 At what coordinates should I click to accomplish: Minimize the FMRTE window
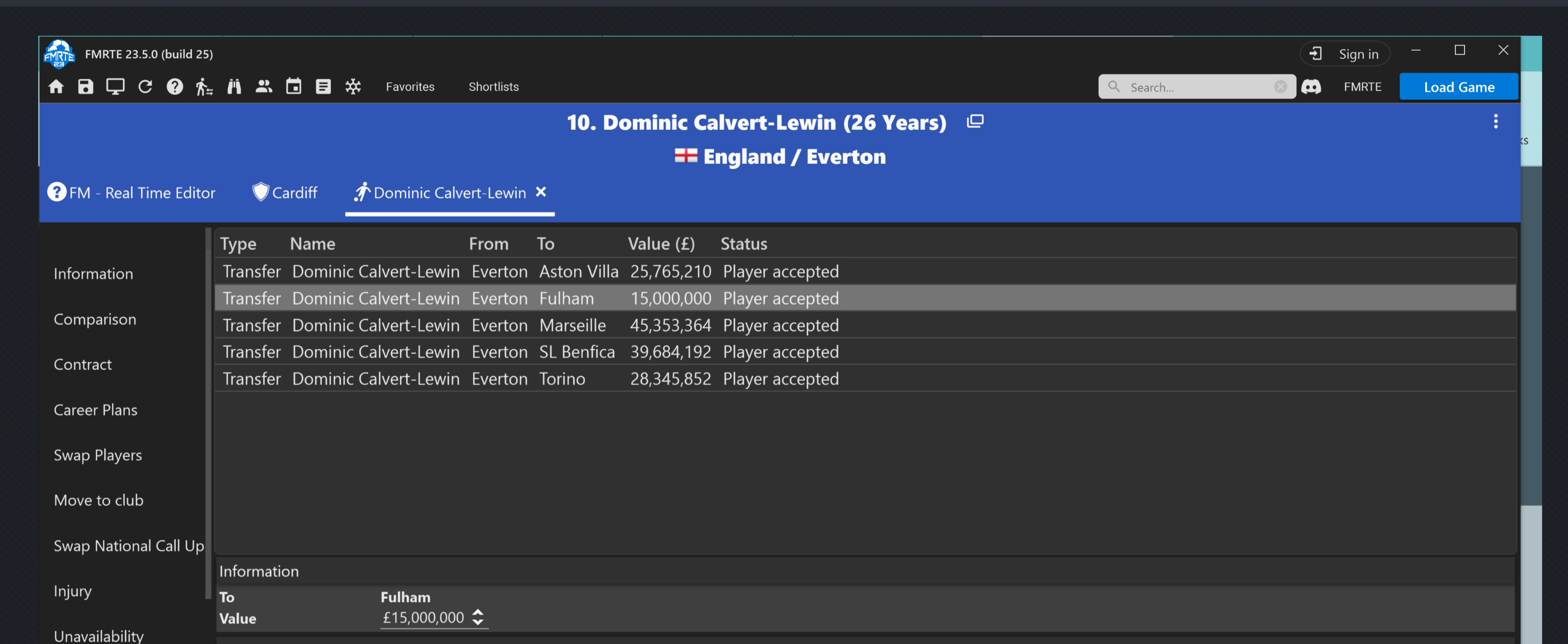[1416, 51]
